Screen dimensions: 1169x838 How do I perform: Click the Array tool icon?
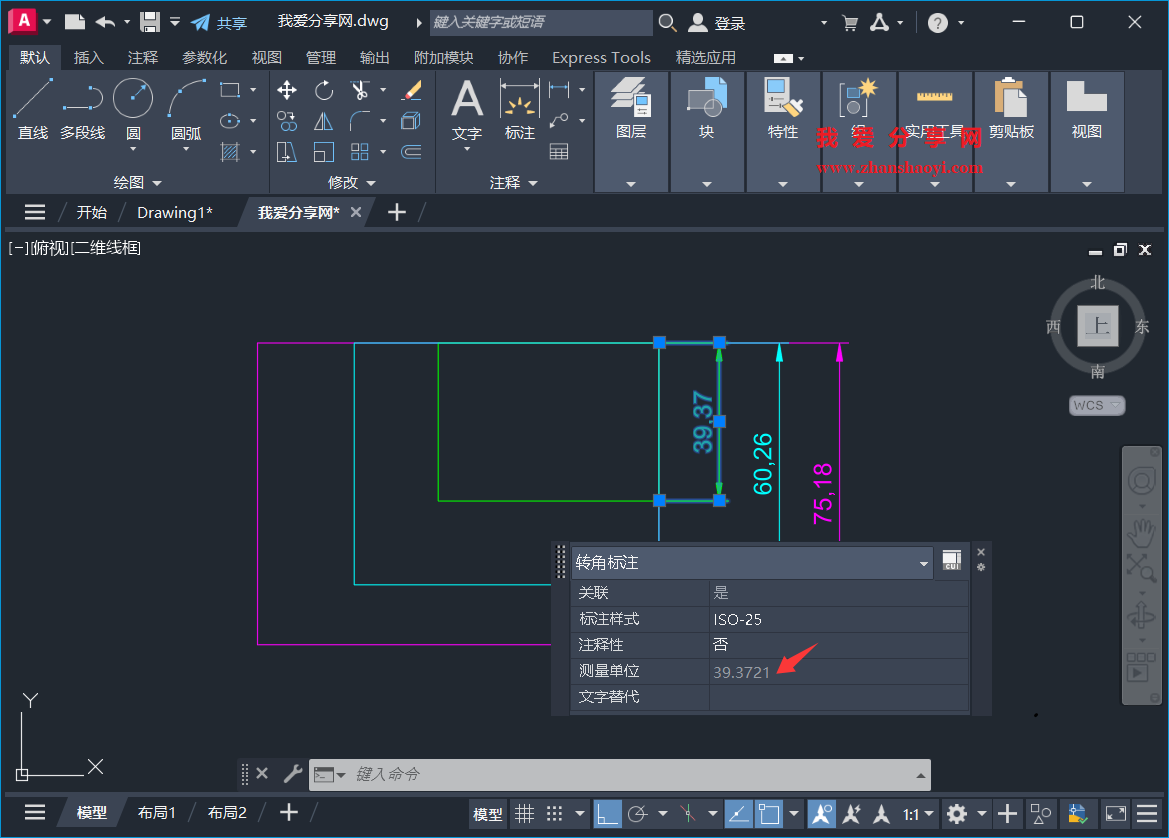(360, 152)
